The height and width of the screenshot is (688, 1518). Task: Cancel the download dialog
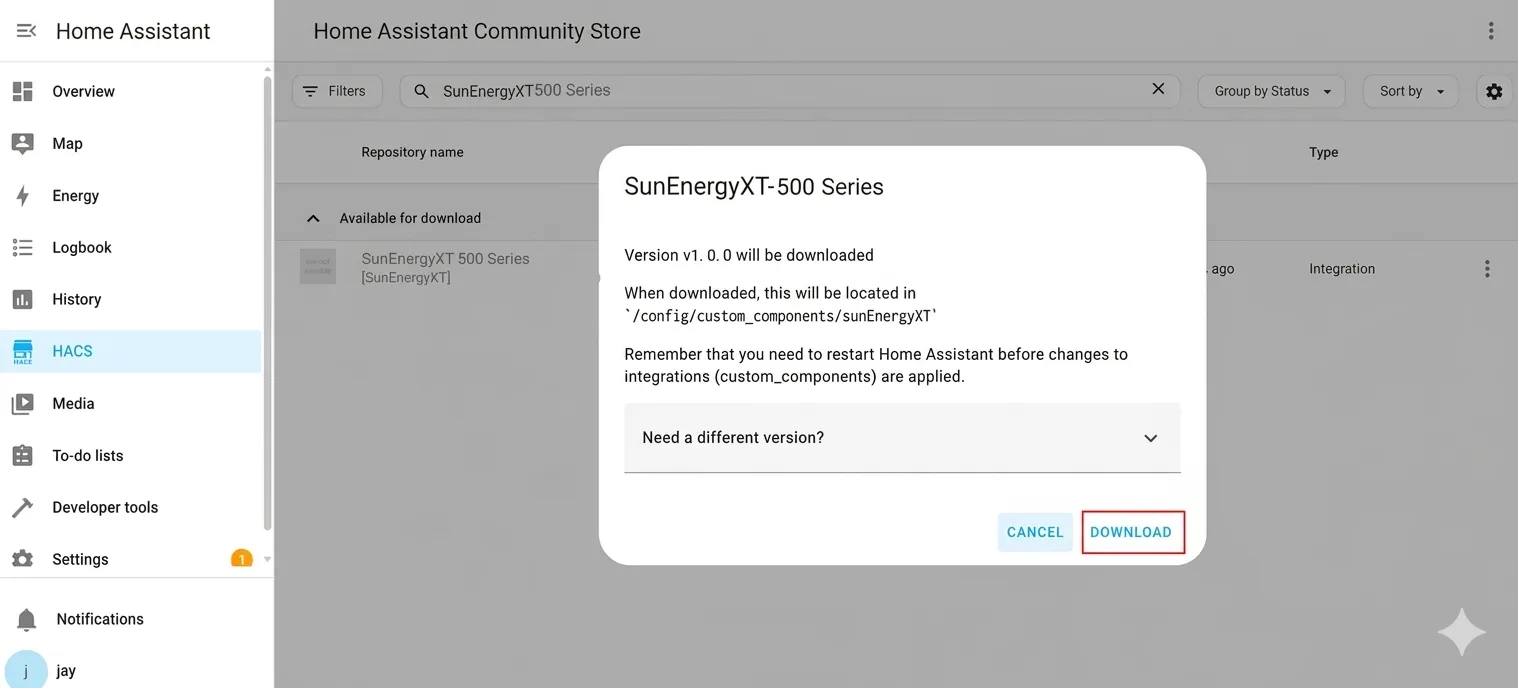coord(1035,532)
